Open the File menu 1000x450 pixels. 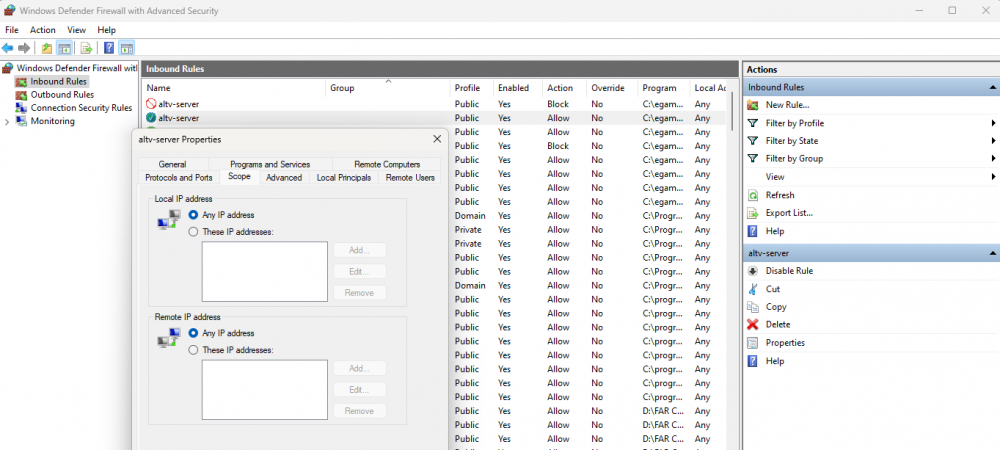pyautogui.click(x=12, y=30)
